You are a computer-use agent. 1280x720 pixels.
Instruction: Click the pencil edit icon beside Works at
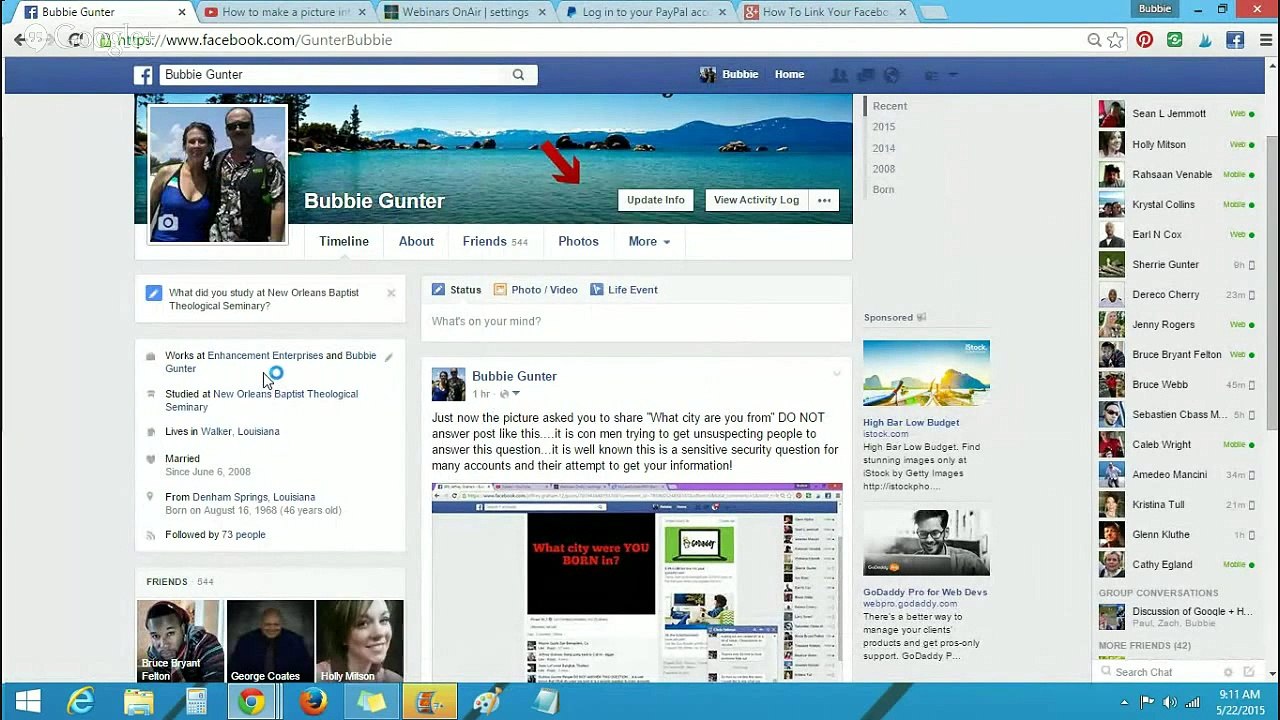tap(389, 357)
